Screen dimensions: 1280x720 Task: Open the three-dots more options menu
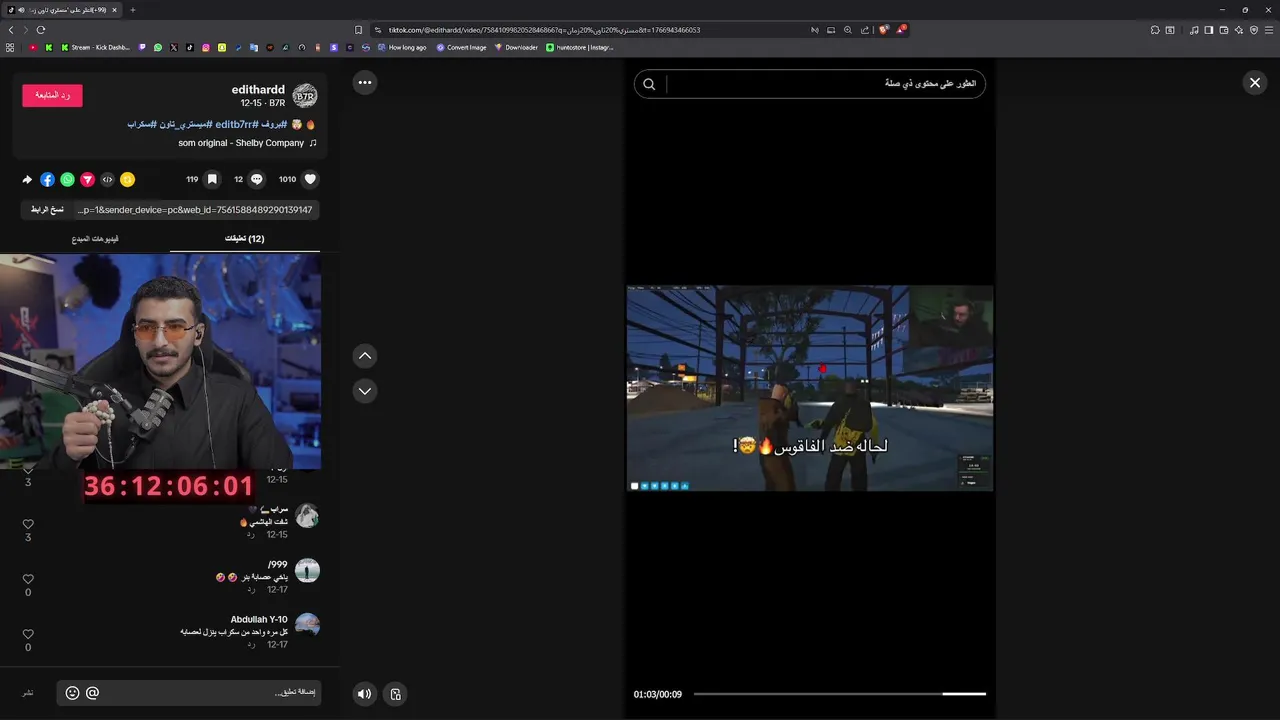[x=365, y=83]
